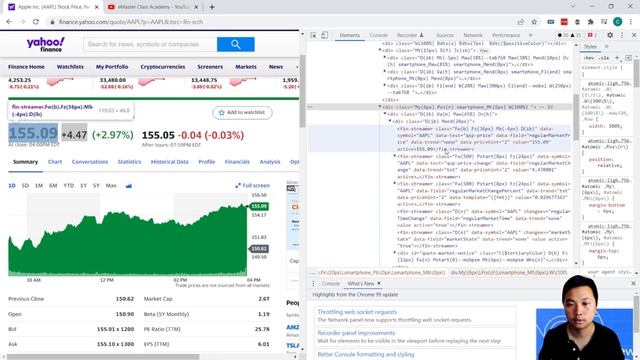Select the 6M chart range
This screenshot has width=640, height=360.
[53, 185]
